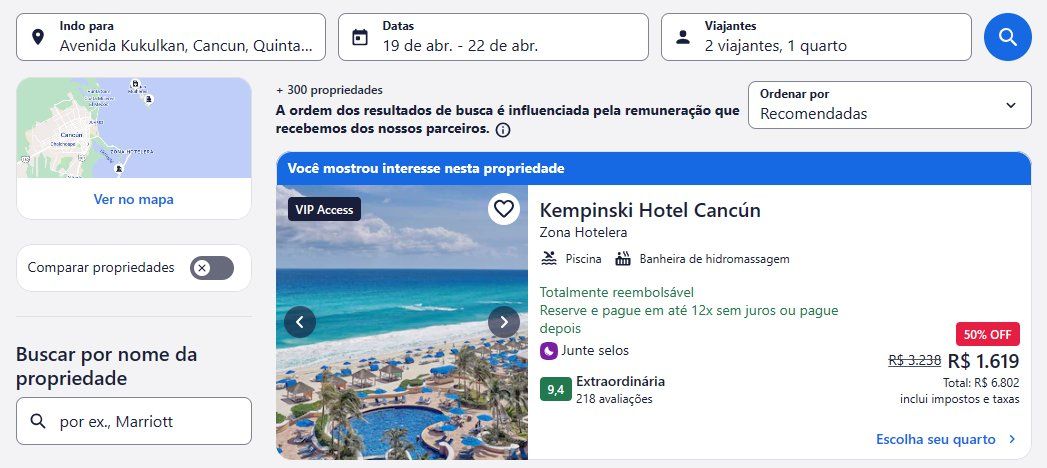Expand the Ordenar por dropdown

(x=889, y=105)
